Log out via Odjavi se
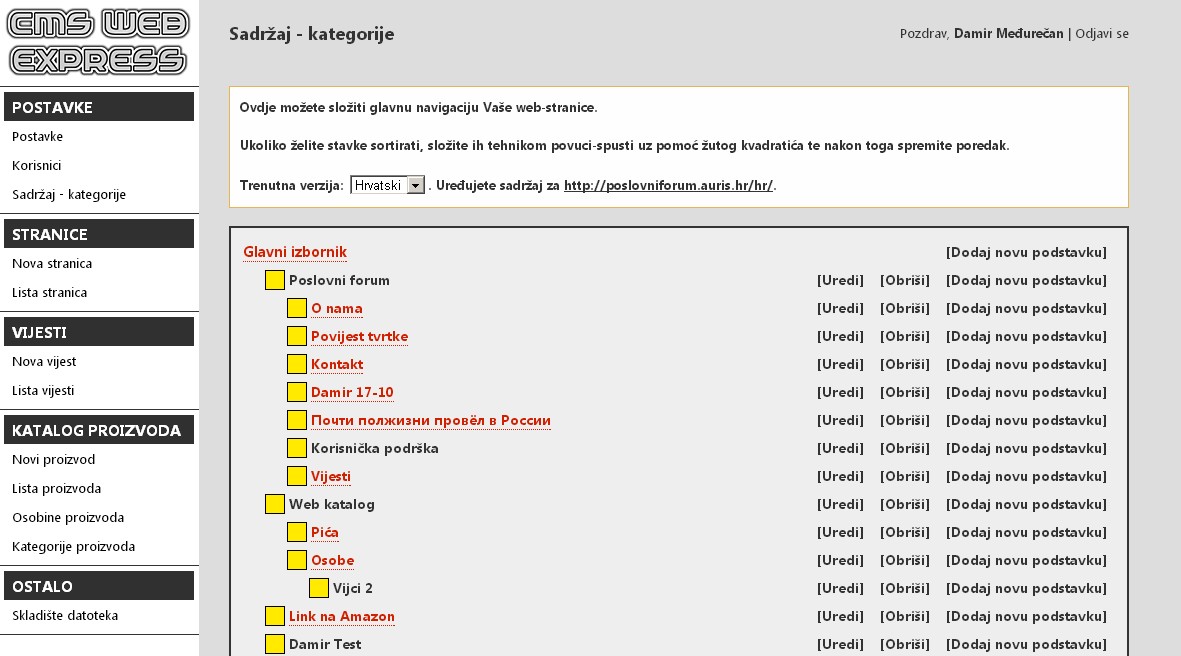The image size is (1181, 656). tap(1102, 33)
